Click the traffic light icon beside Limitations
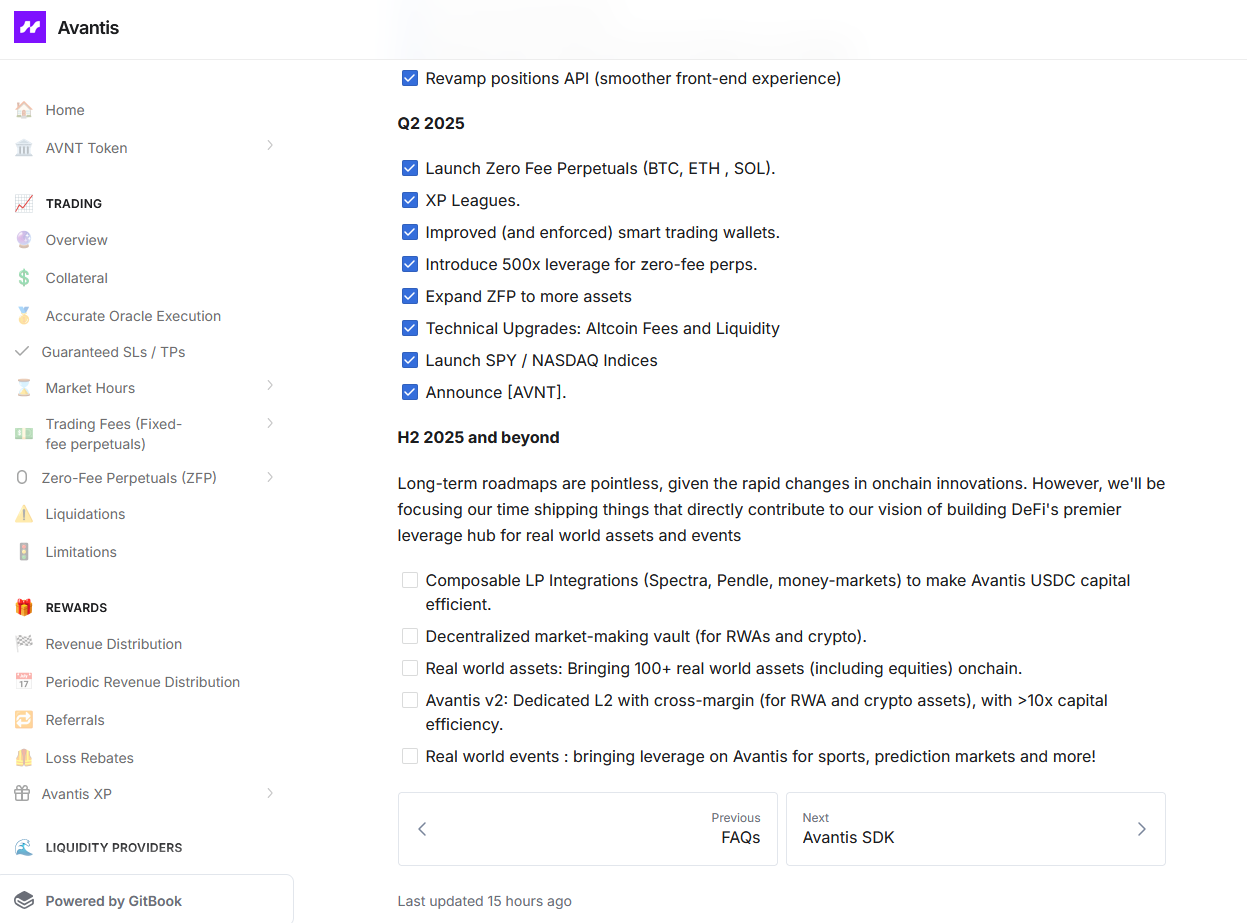 click(24, 552)
